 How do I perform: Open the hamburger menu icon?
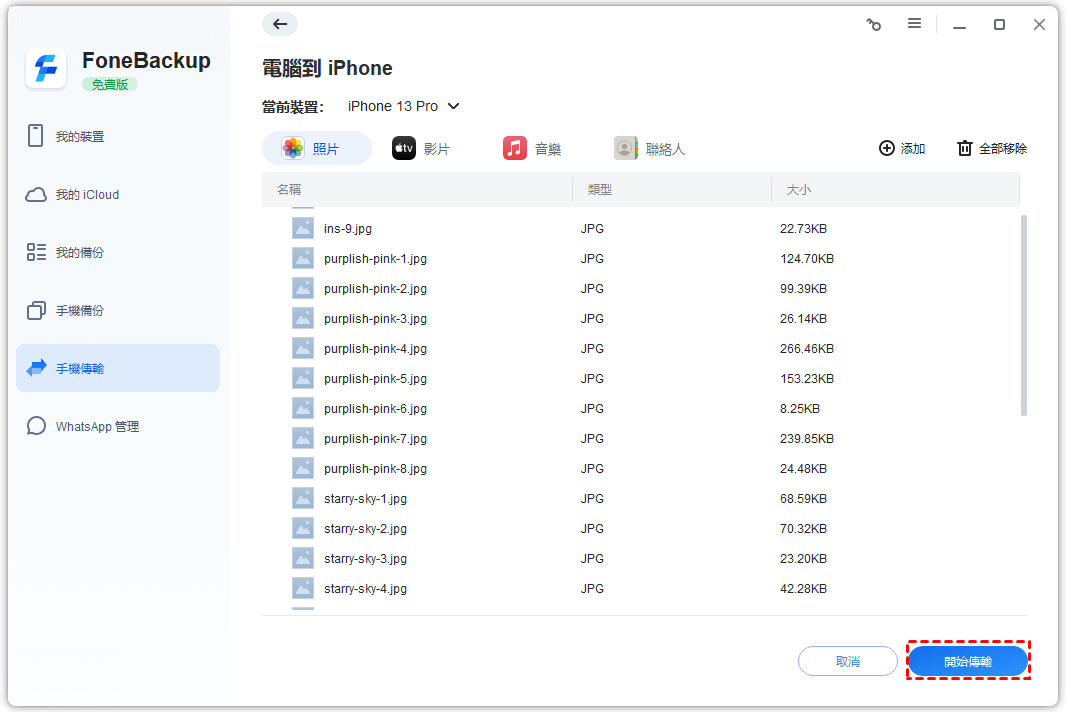pyautogui.click(x=914, y=24)
